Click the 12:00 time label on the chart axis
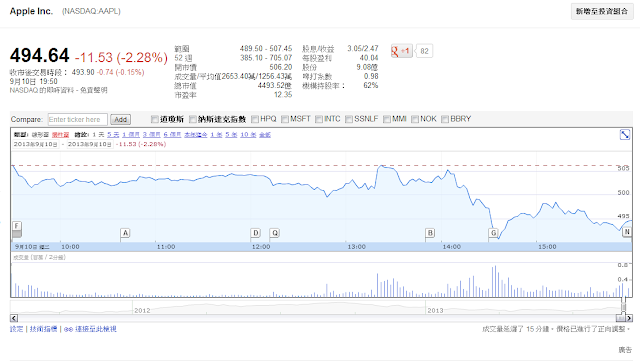This screenshot has width=640, height=362. tap(261, 247)
